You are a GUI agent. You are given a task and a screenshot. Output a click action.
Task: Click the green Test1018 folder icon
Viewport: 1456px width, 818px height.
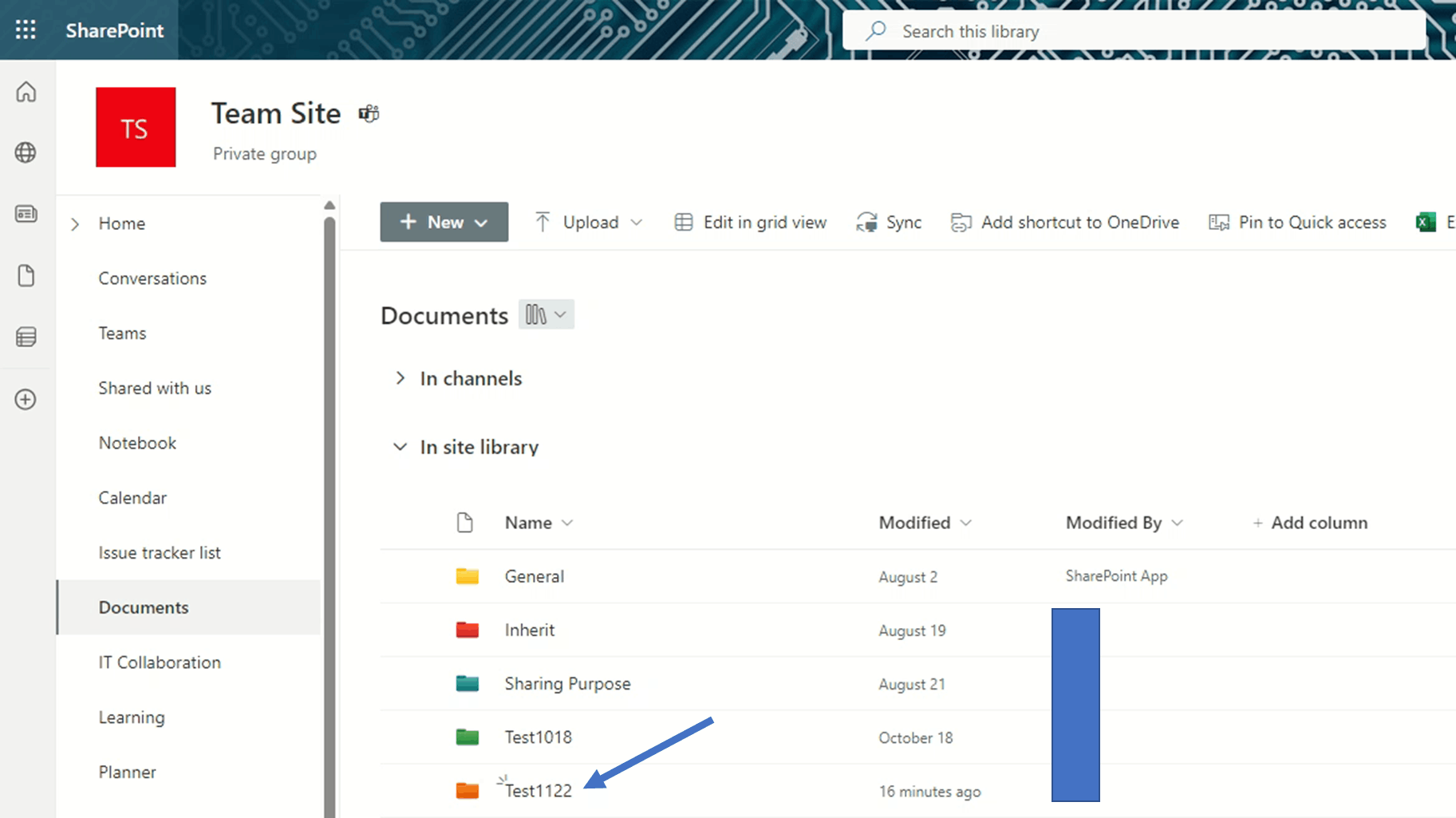click(x=468, y=737)
